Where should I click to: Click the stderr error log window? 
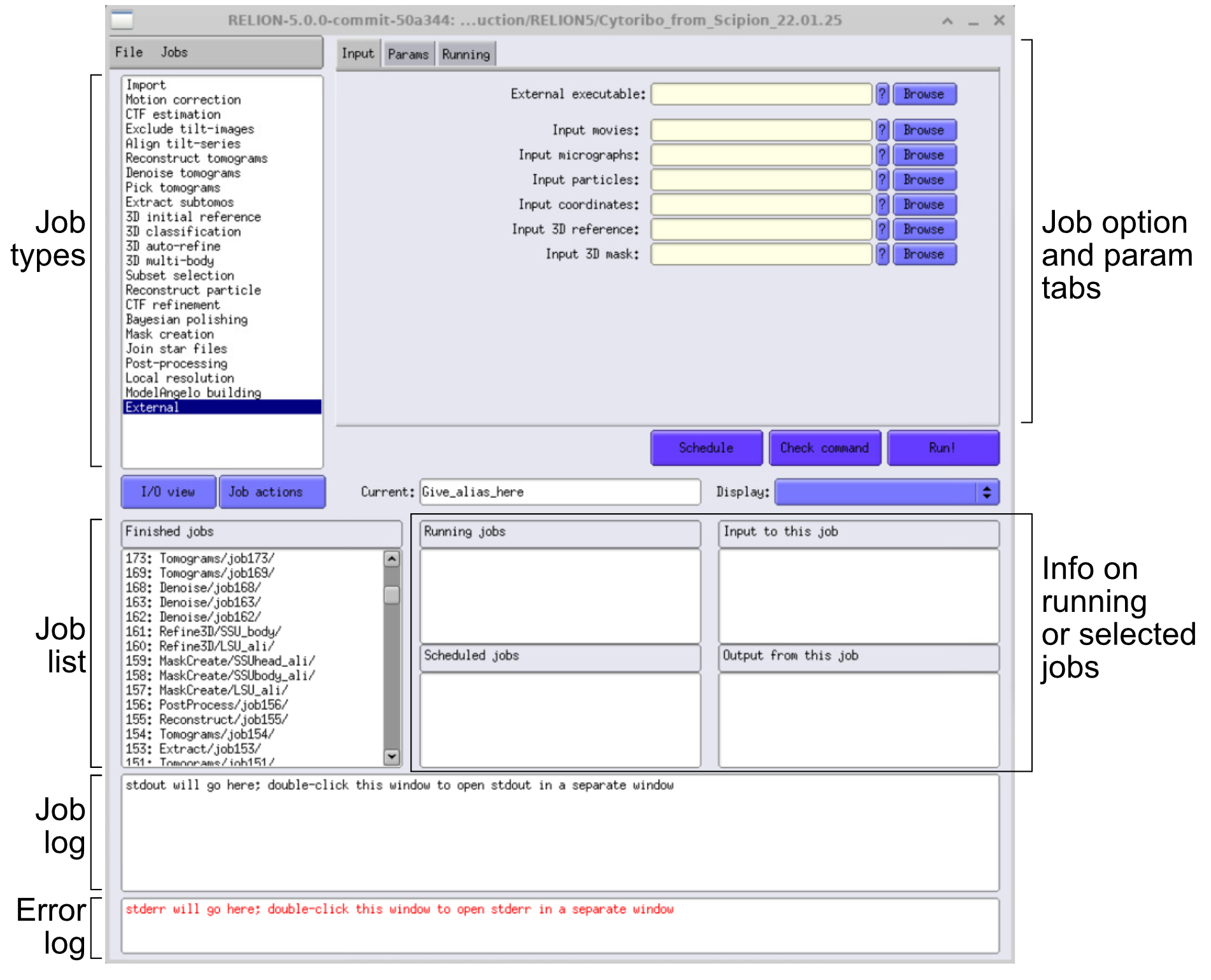tap(560, 926)
